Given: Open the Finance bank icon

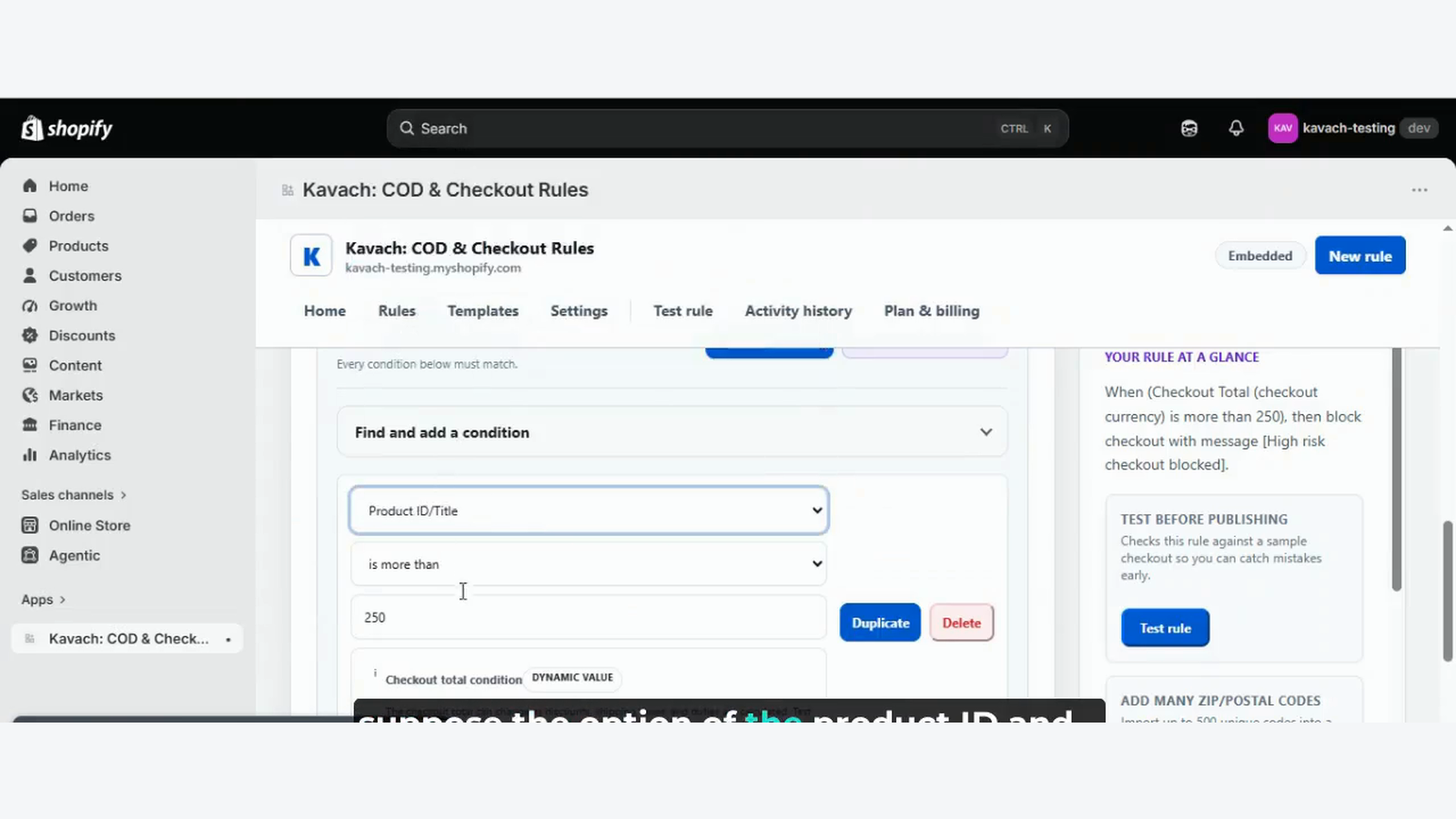Looking at the screenshot, I should click(30, 425).
